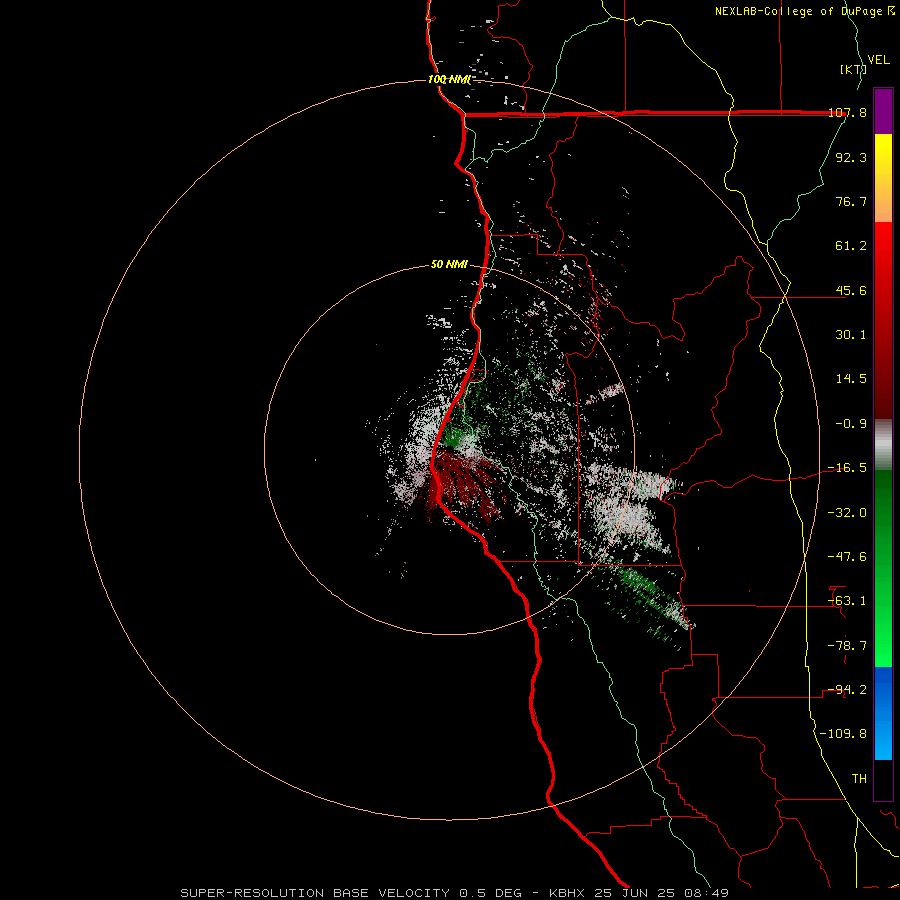Click the -78.7 scale value
The height and width of the screenshot is (900, 900).
click(x=848, y=646)
